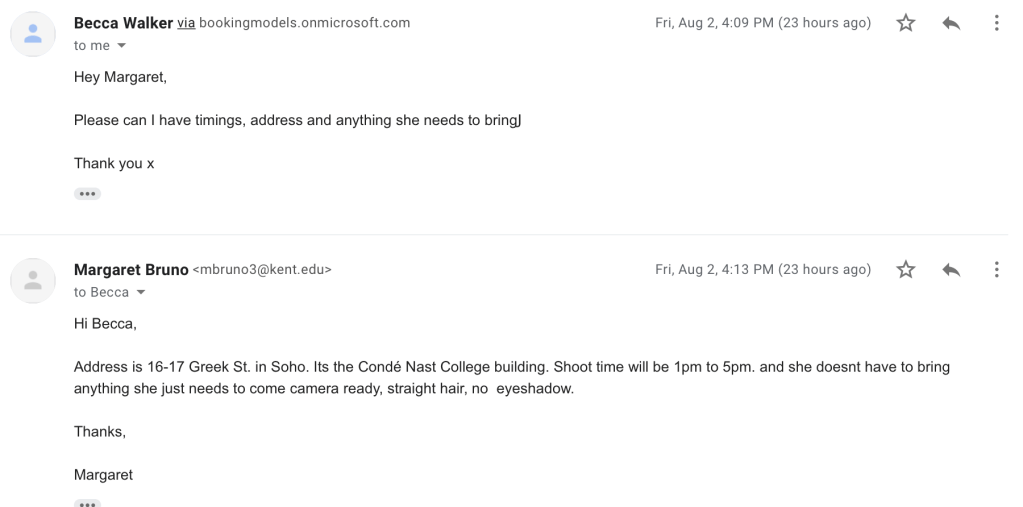1023x507 pixels.
Task: Click the 4:09 PM message timestamp
Action: click(762, 23)
